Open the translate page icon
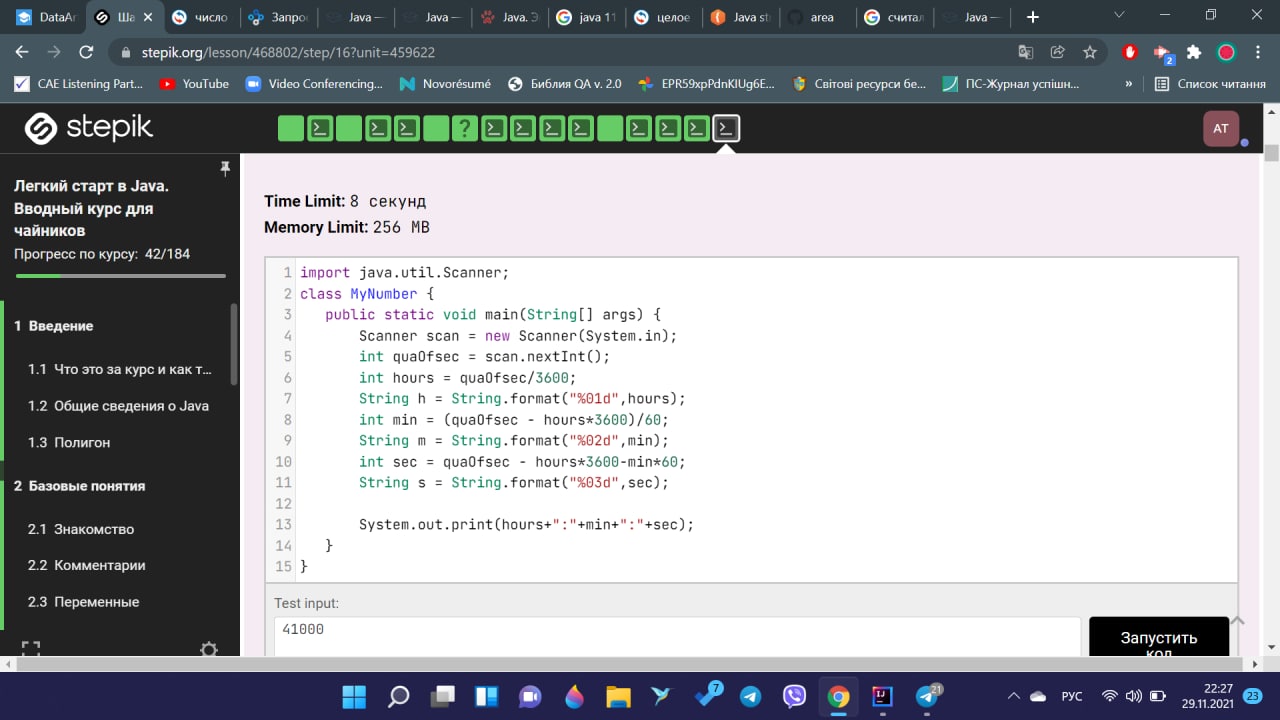 click(1026, 52)
